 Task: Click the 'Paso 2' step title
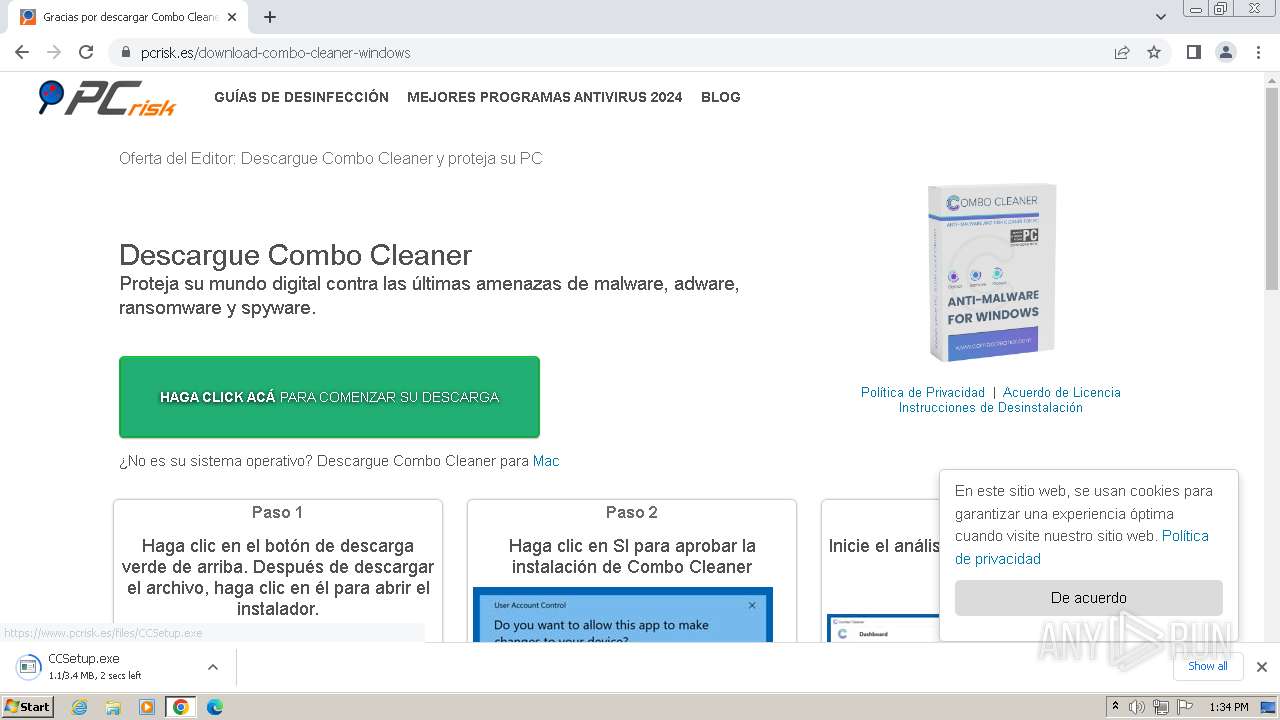(631, 512)
